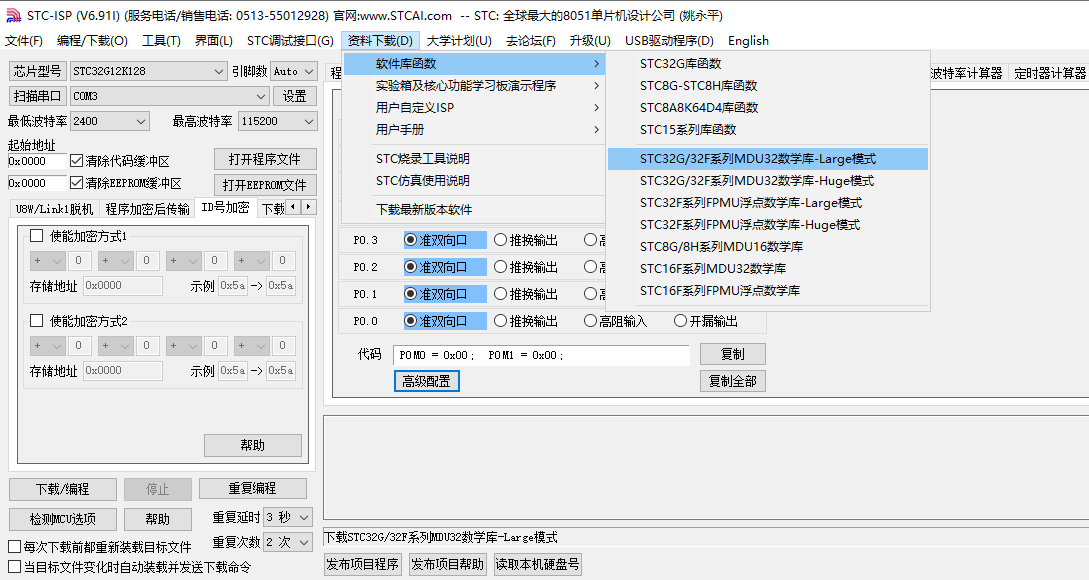Select 推挽输出 radio for P0.3
Screen dimensions: 1089x580
tap(500, 240)
